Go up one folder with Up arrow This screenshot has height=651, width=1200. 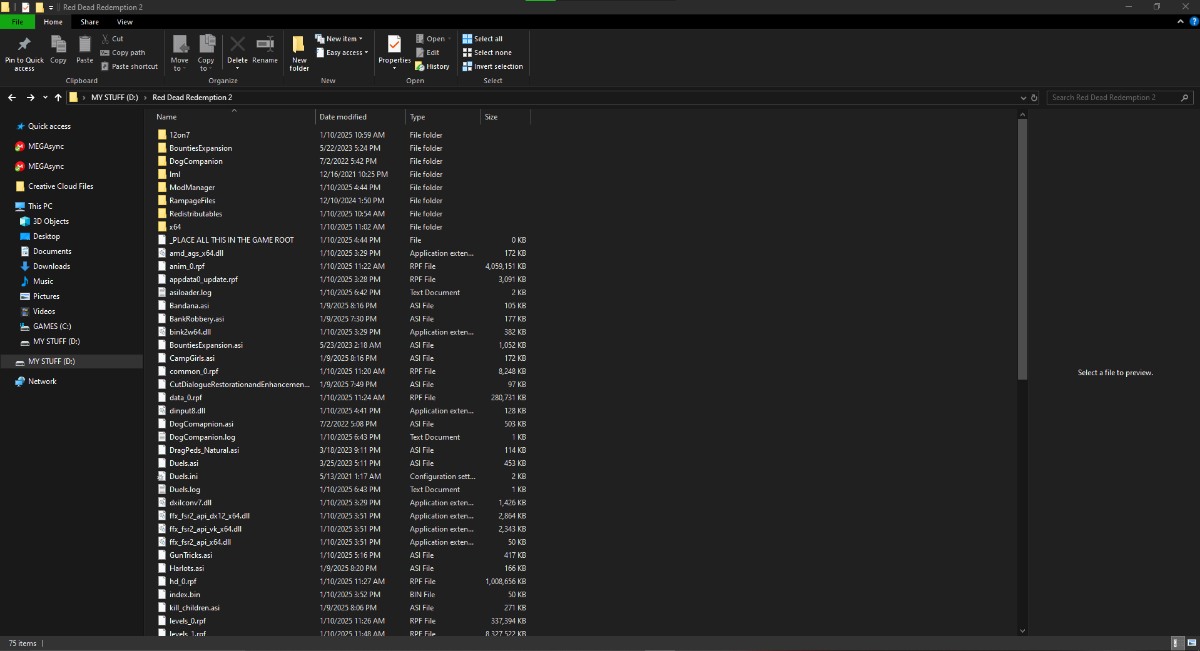click(x=59, y=97)
